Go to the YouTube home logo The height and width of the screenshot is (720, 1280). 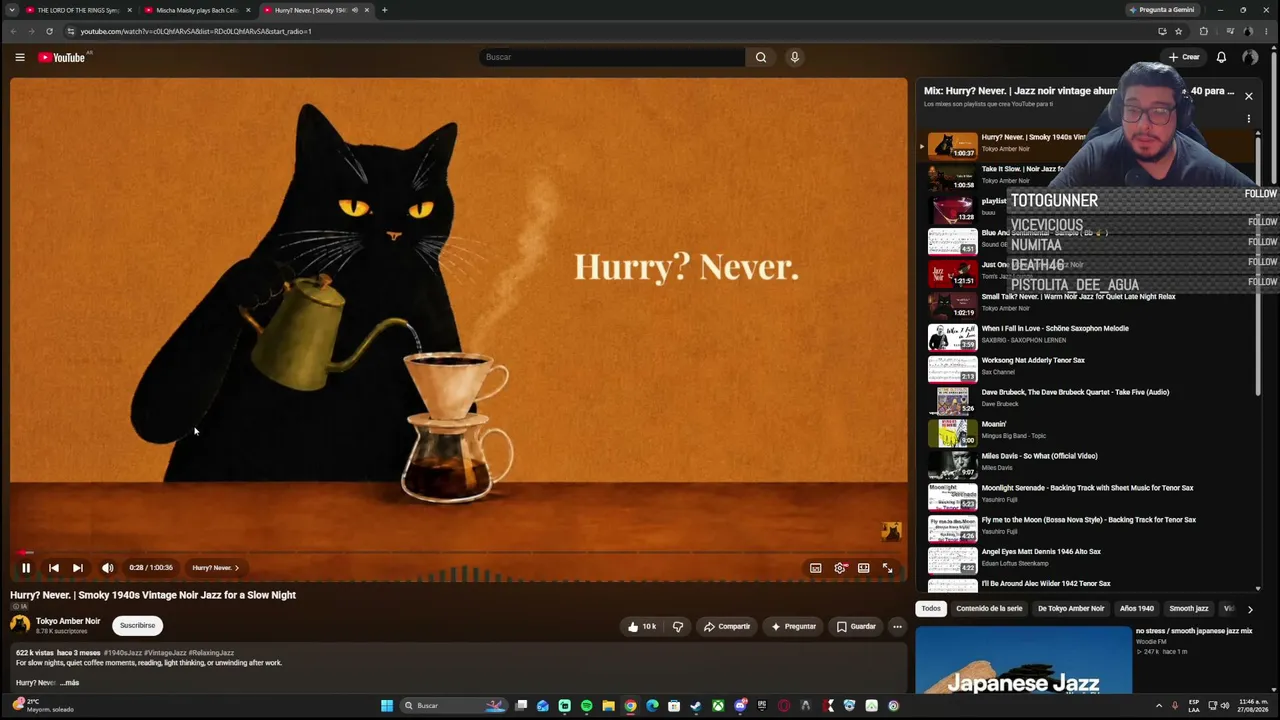pos(62,57)
